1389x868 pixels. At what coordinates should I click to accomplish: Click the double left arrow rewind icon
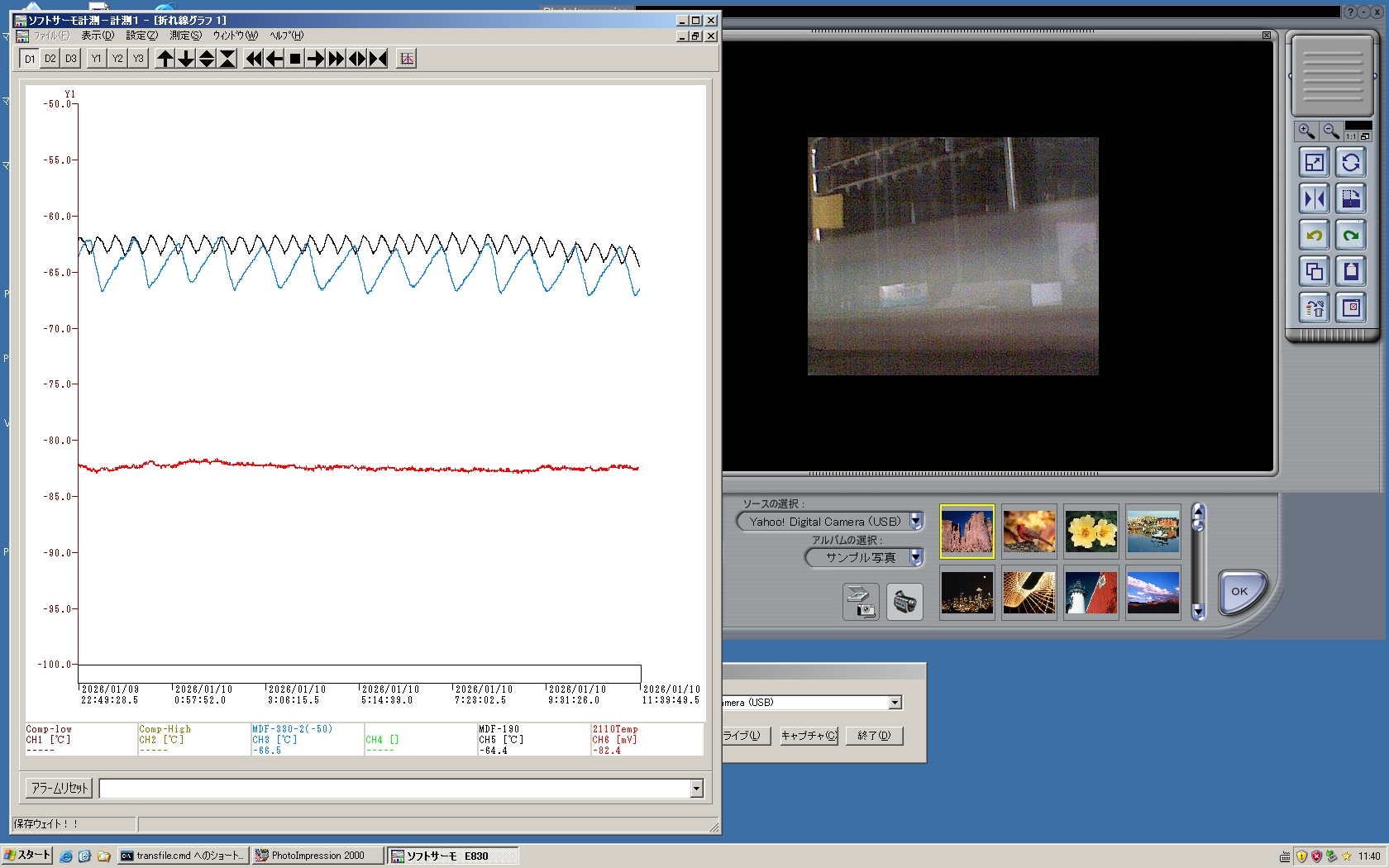[254, 59]
